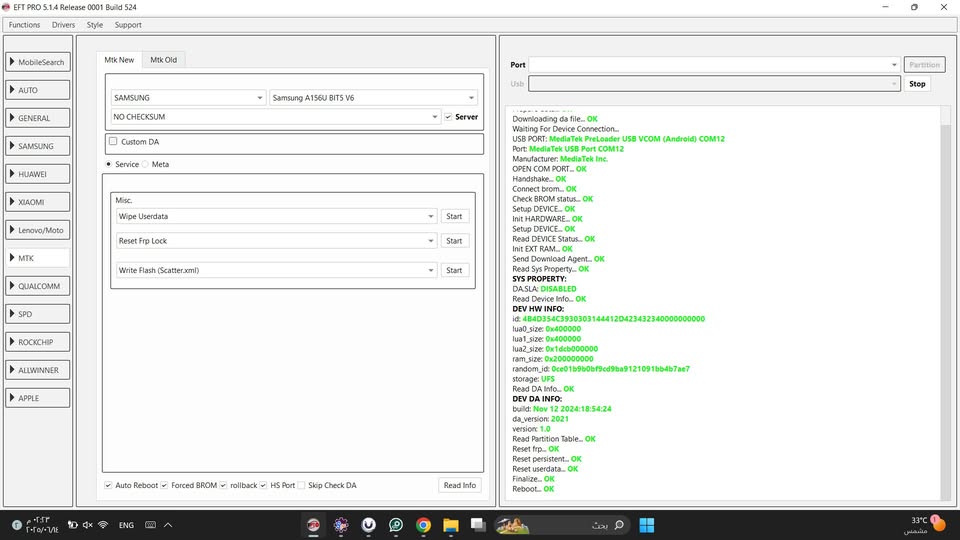The image size is (960, 540).
Task: Switch the ENG input language indicator
Action: (126, 525)
